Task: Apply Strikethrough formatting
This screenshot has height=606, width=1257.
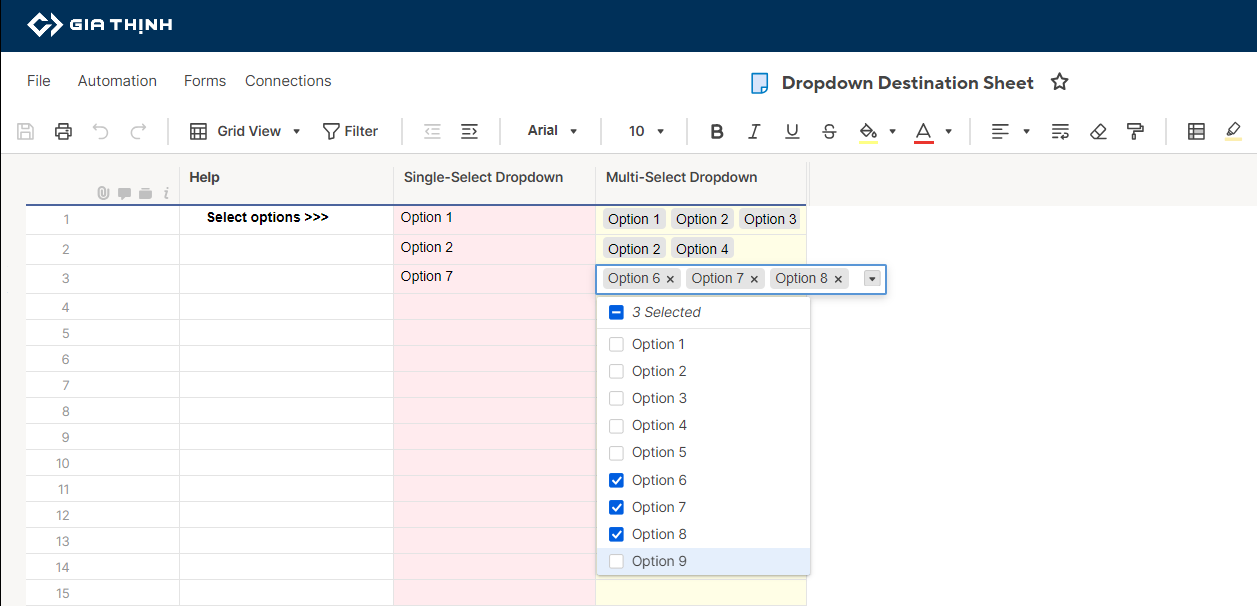Action: (x=829, y=131)
